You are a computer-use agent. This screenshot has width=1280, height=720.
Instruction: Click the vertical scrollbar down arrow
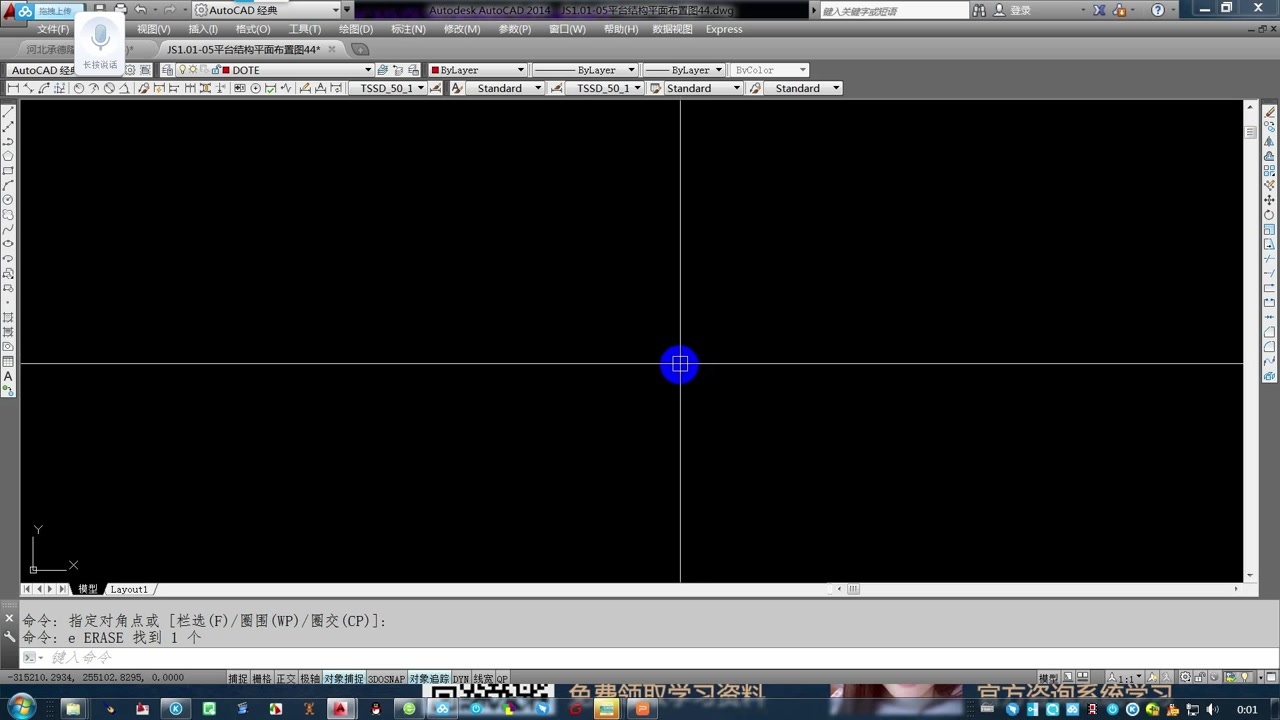tap(1250, 576)
